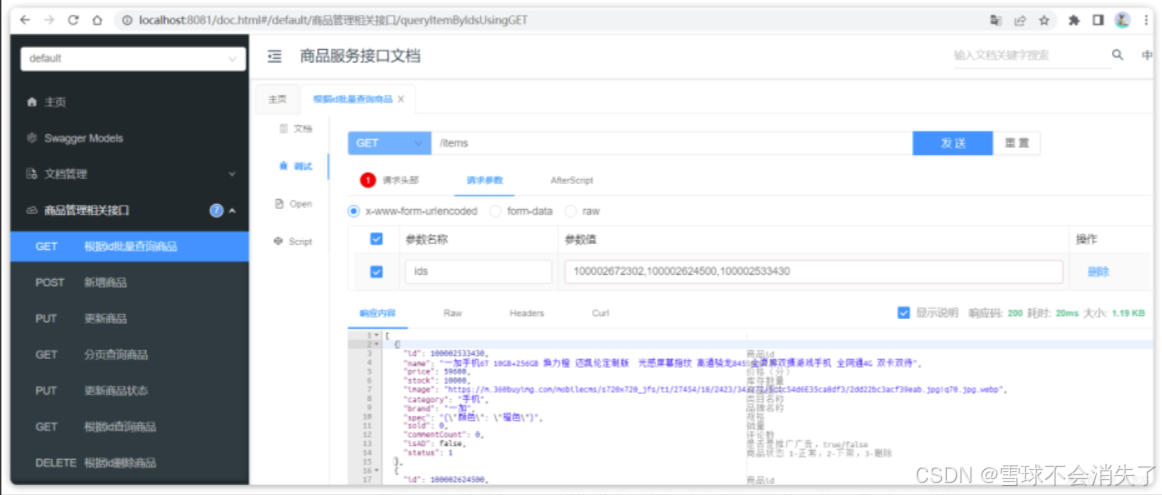This screenshot has height=495, width=1162.
Task: Open the Script side tab
Action: click(293, 242)
